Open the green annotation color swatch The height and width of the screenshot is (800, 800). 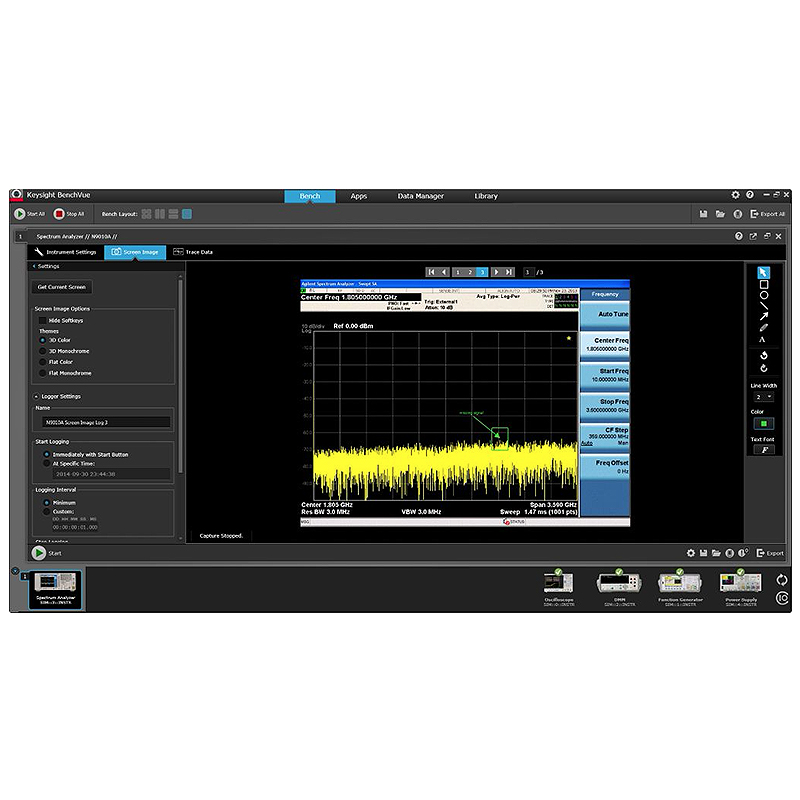tap(763, 423)
